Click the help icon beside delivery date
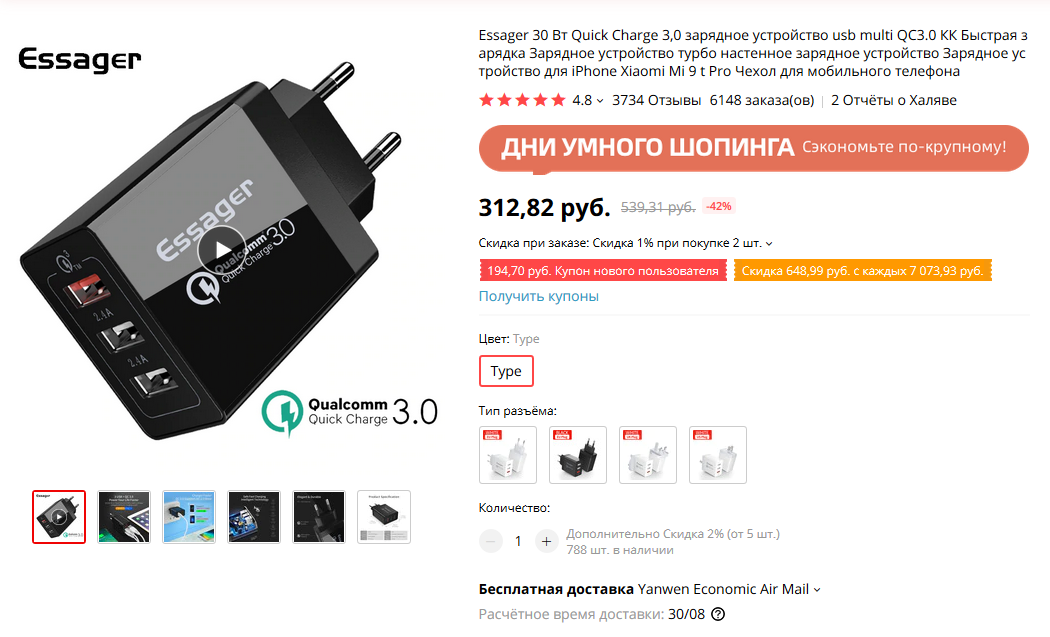1050x637 pixels. point(718,614)
